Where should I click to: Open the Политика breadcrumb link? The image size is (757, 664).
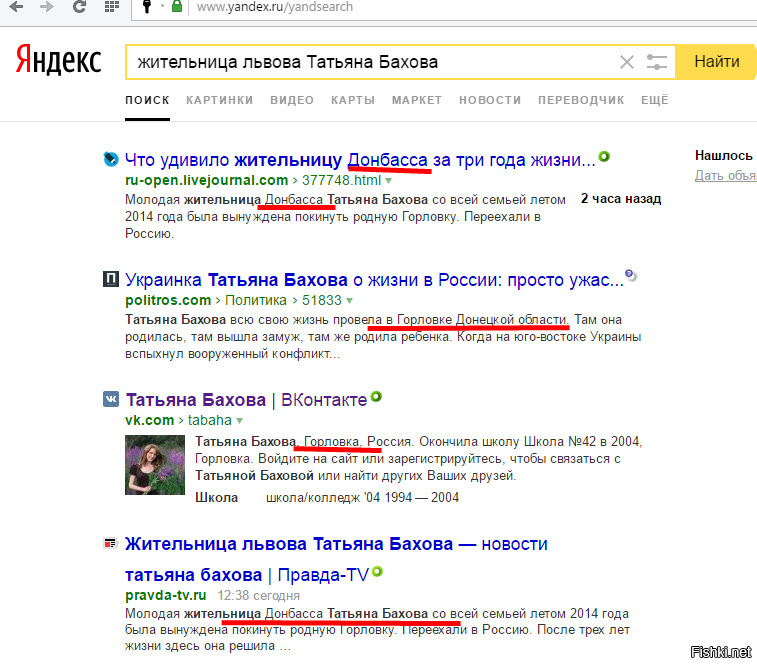click(256, 300)
